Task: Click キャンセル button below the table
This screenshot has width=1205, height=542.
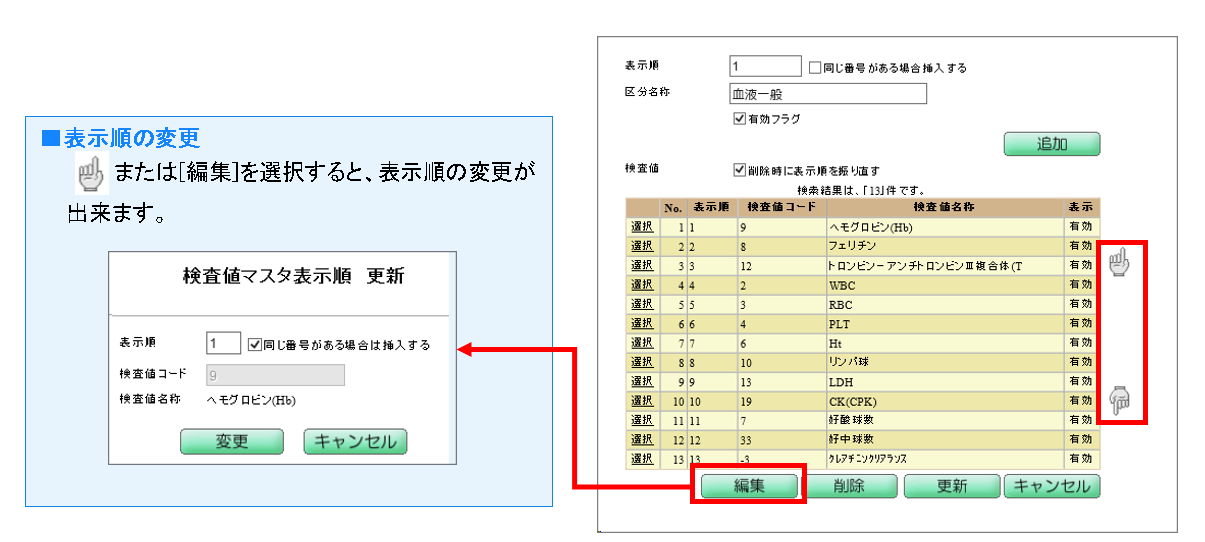Action: click(1052, 486)
